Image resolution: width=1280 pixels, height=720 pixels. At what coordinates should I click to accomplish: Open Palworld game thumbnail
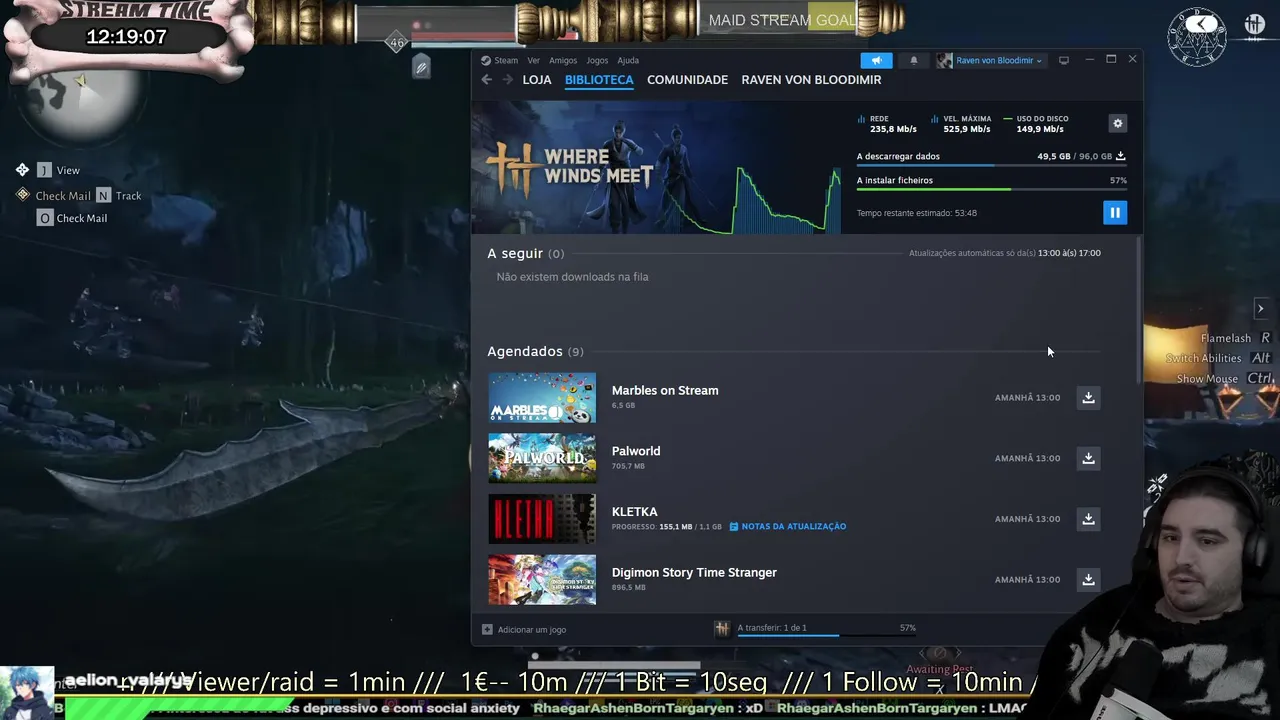[542, 458]
